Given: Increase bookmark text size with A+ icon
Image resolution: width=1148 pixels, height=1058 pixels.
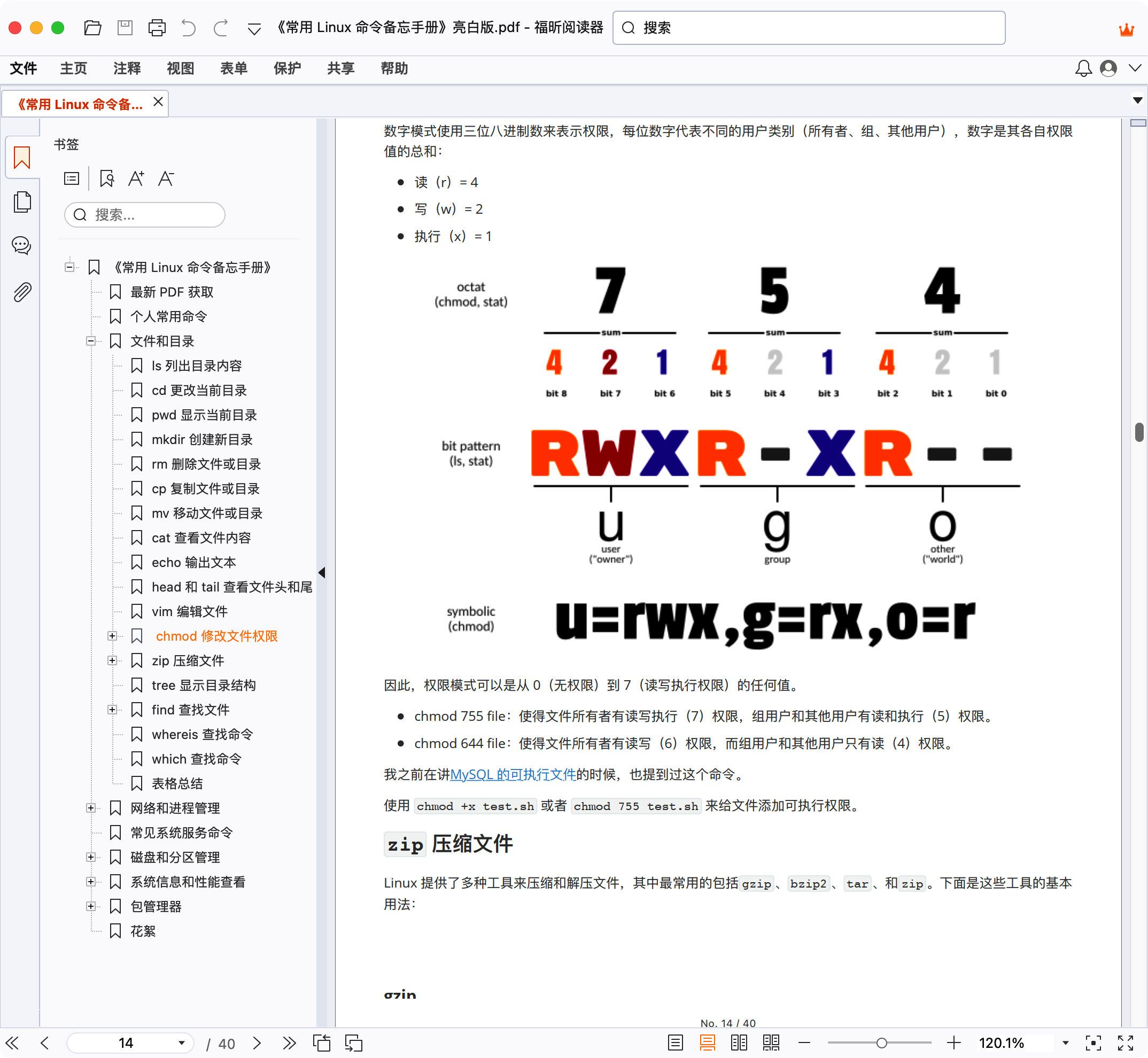Looking at the screenshot, I should [x=136, y=178].
